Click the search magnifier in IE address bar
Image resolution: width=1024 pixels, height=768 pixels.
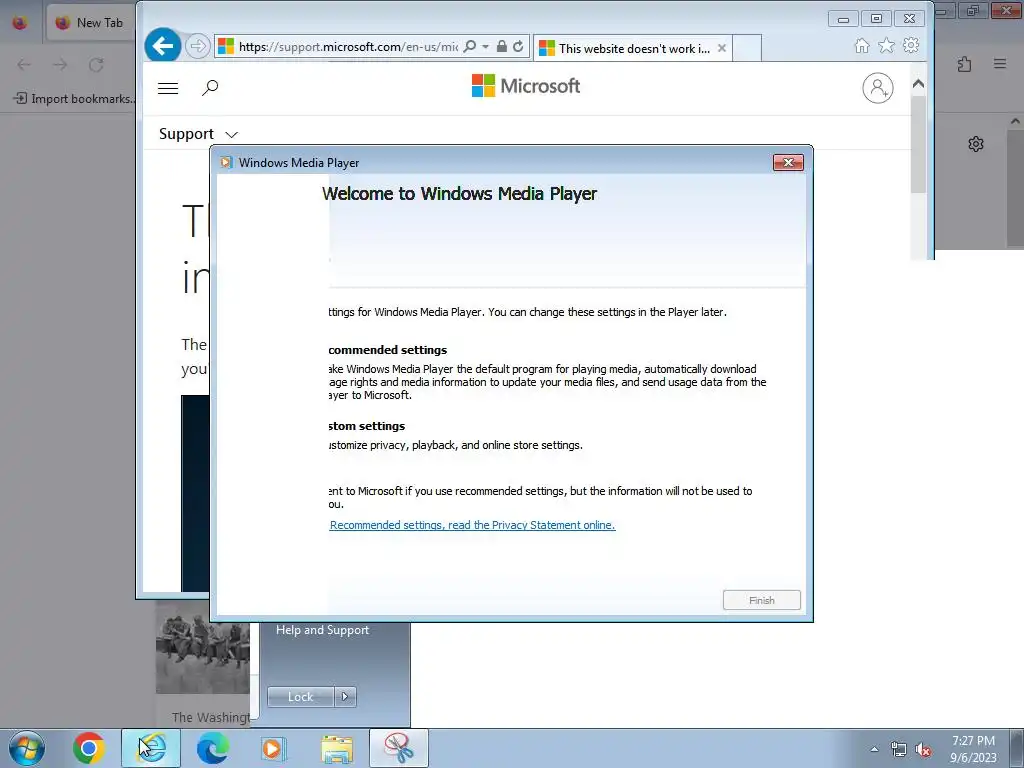[x=470, y=46]
